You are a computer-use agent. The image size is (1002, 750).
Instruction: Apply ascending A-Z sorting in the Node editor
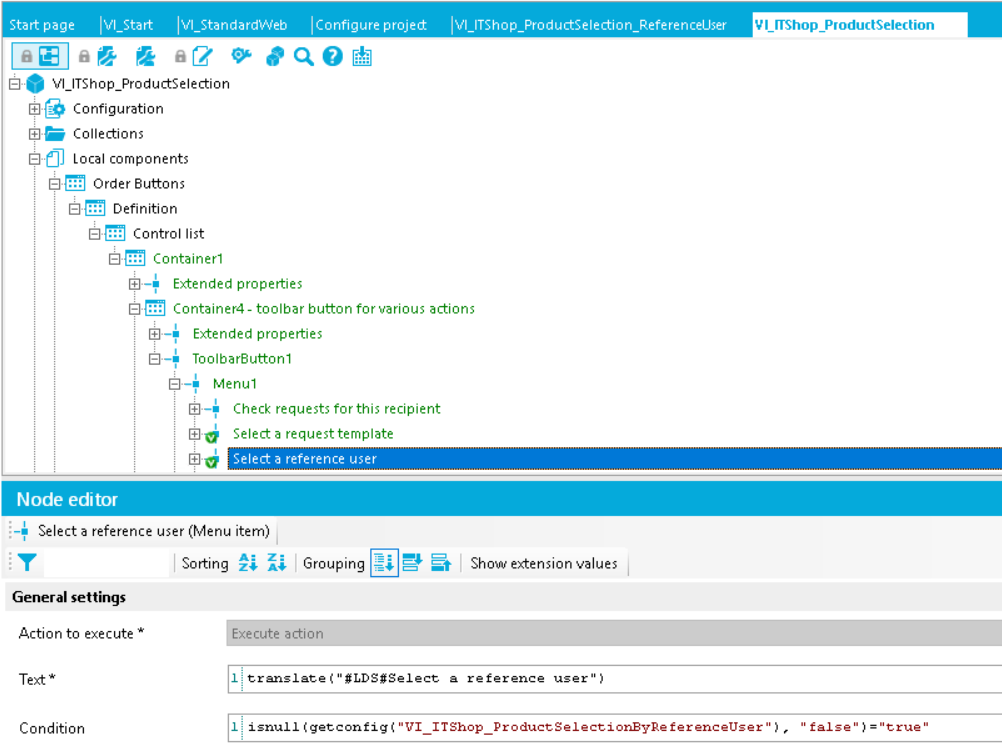click(x=246, y=563)
